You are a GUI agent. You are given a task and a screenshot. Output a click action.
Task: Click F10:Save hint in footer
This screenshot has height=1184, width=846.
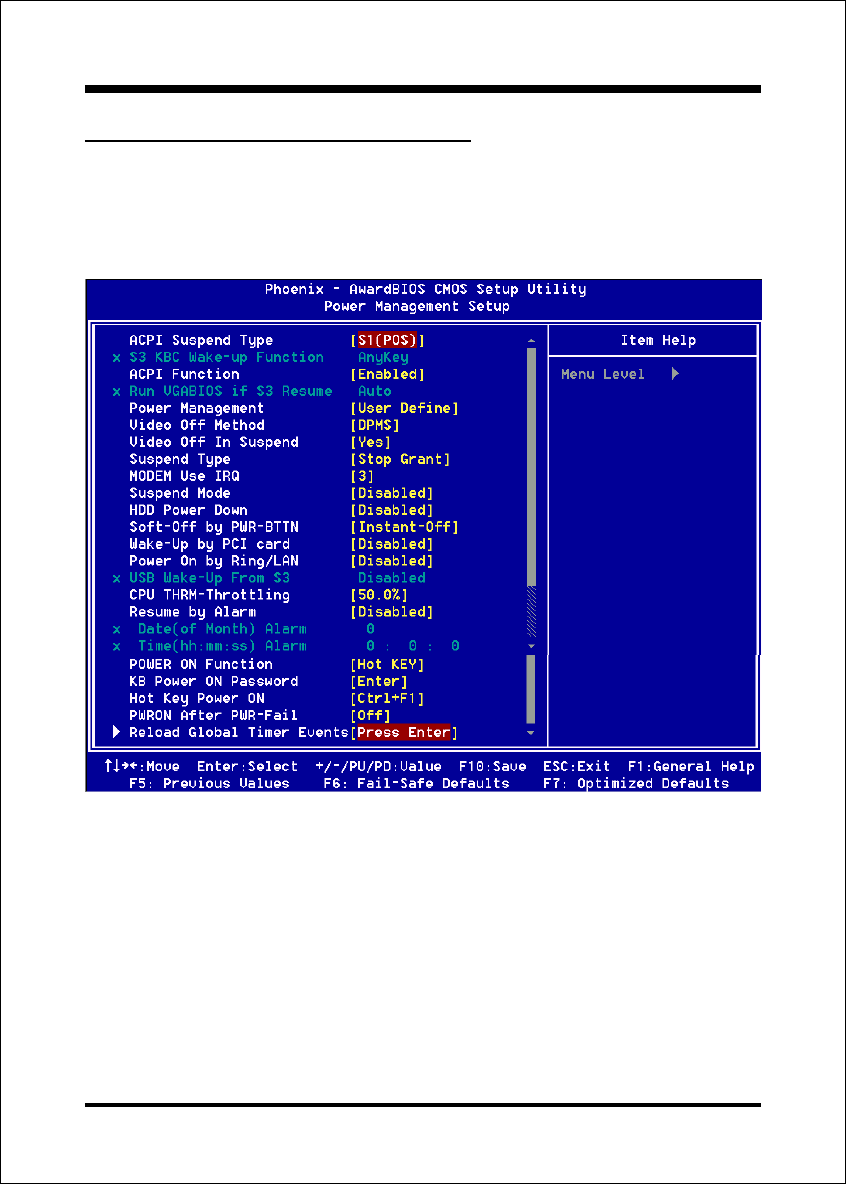tap(492, 766)
